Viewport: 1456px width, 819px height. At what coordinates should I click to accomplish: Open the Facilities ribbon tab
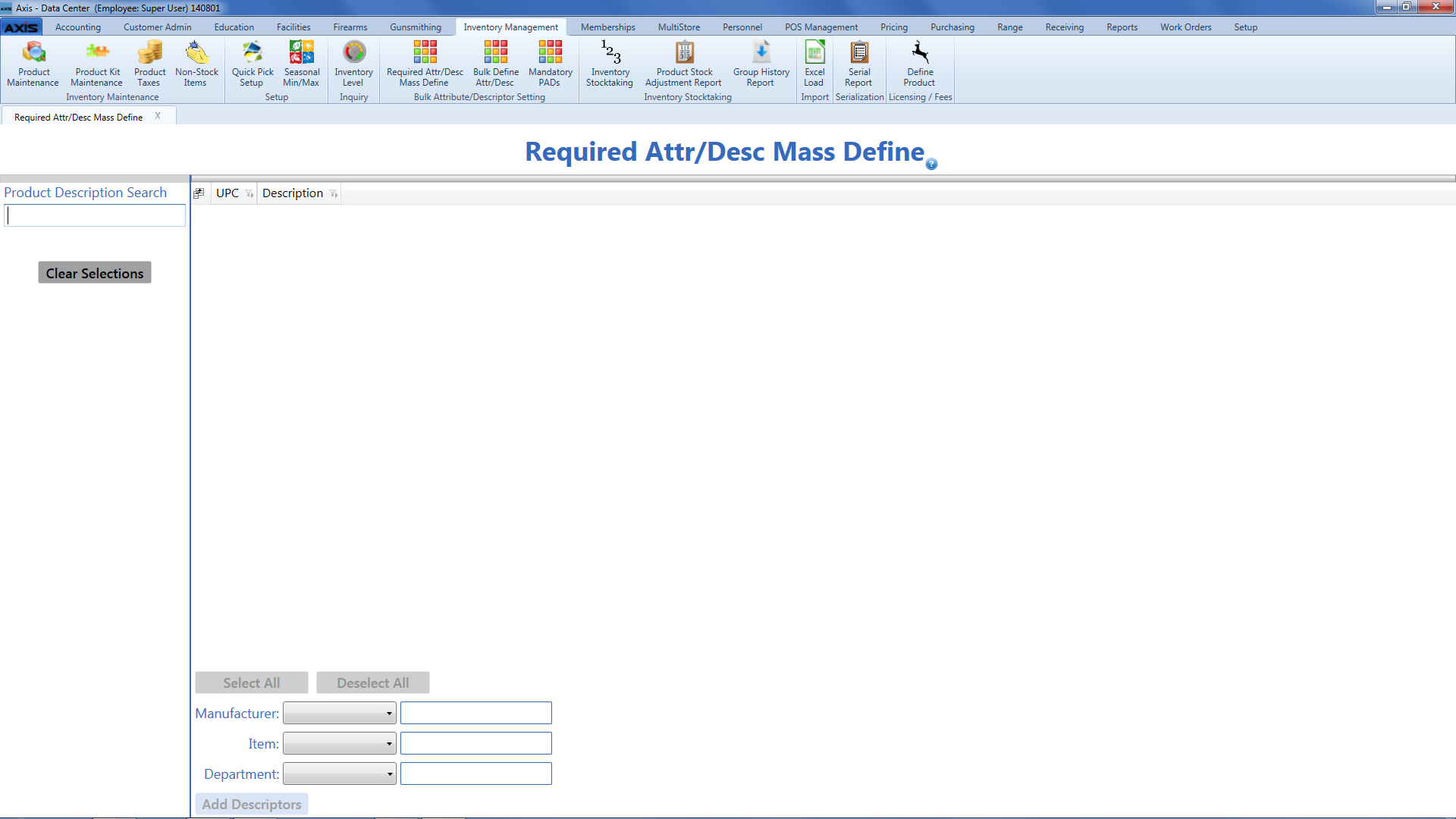[x=293, y=27]
